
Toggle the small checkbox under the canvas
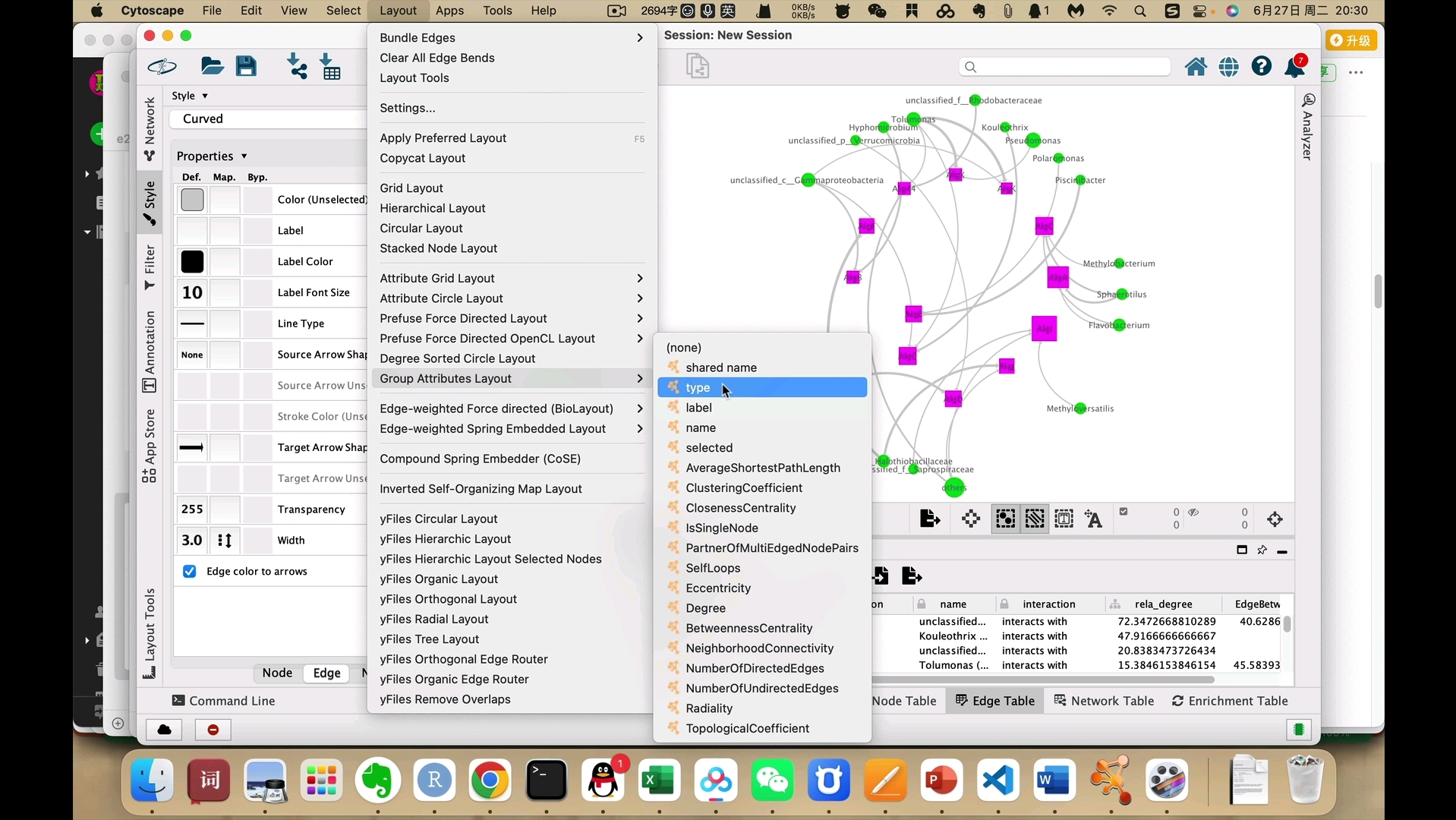pyautogui.click(x=1124, y=512)
